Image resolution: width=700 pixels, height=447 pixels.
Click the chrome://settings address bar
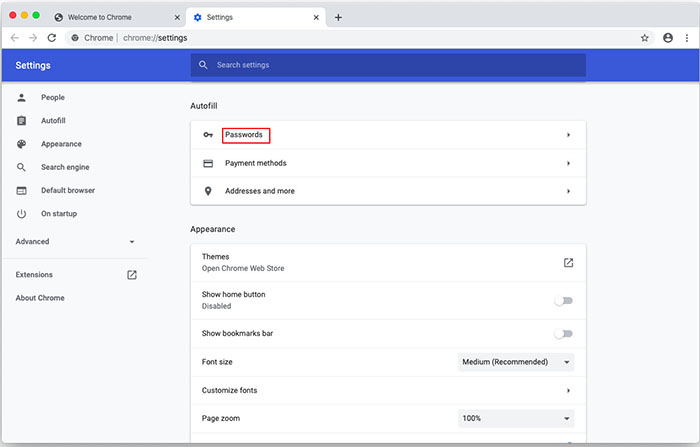coord(359,38)
